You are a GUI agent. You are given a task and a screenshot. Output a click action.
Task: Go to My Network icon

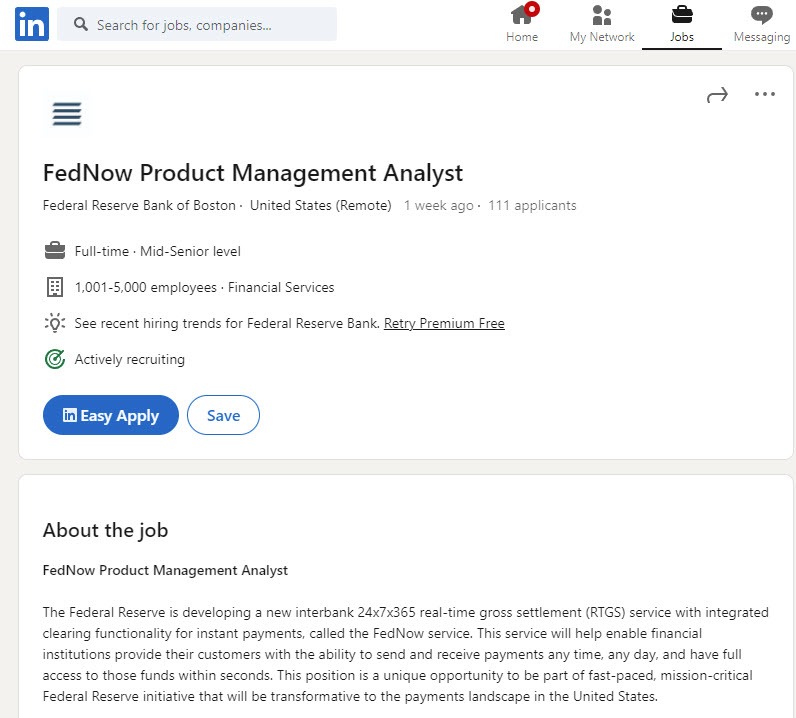(601, 16)
